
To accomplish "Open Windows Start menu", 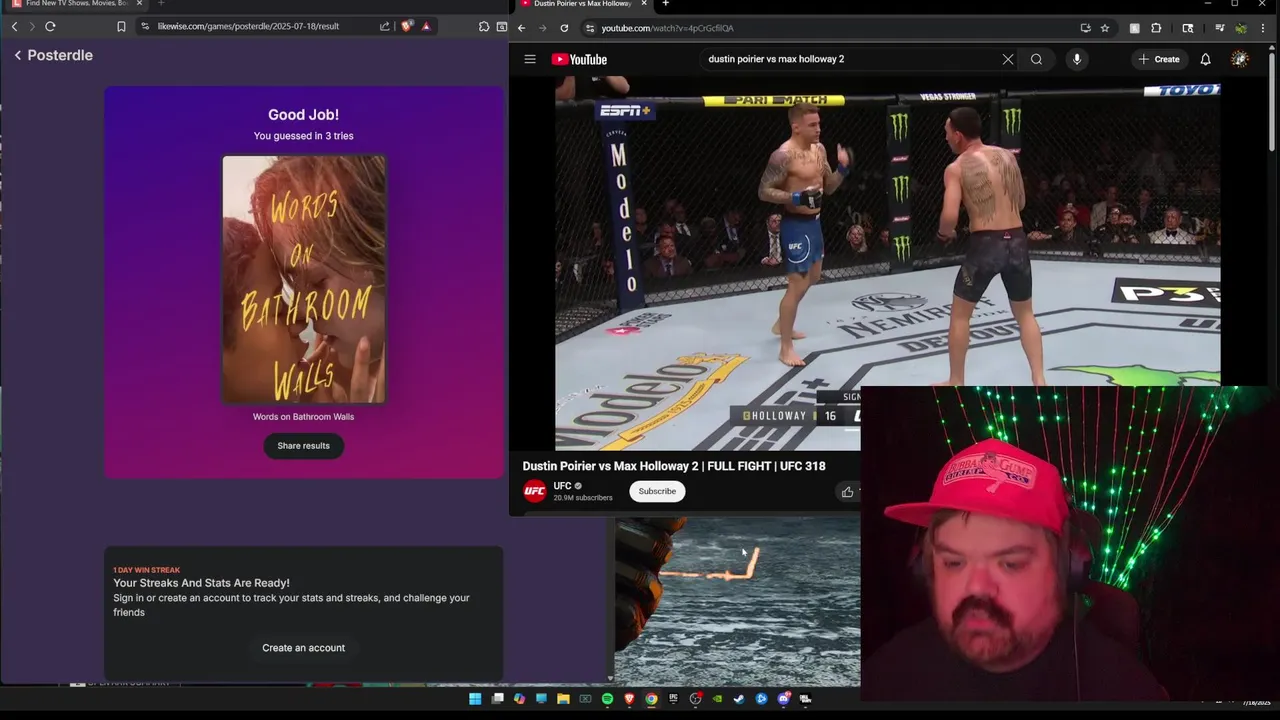I will [x=475, y=698].
